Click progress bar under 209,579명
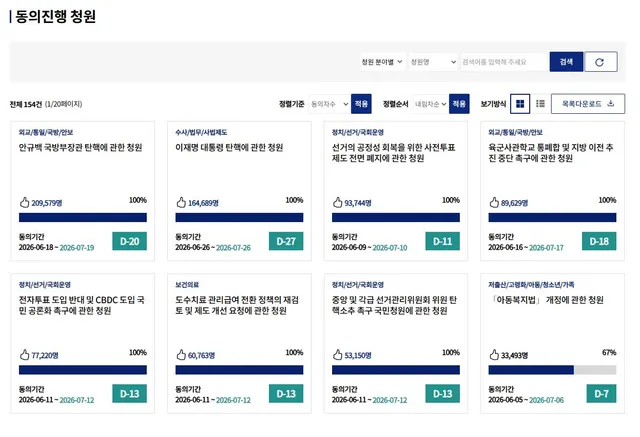The width and height of the screenshot is (640, 437). click(x=83, y=217)
